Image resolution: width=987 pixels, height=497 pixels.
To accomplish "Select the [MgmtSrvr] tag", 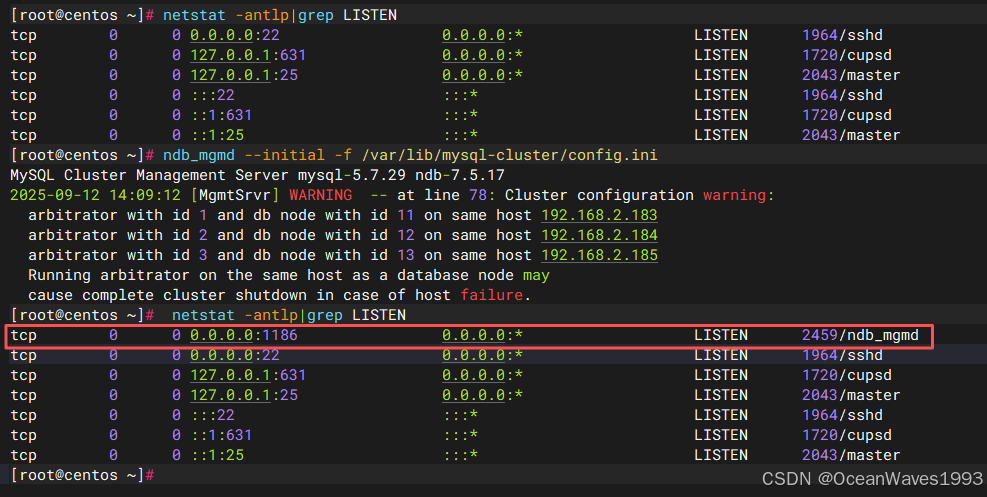I will tap(234, 195).
